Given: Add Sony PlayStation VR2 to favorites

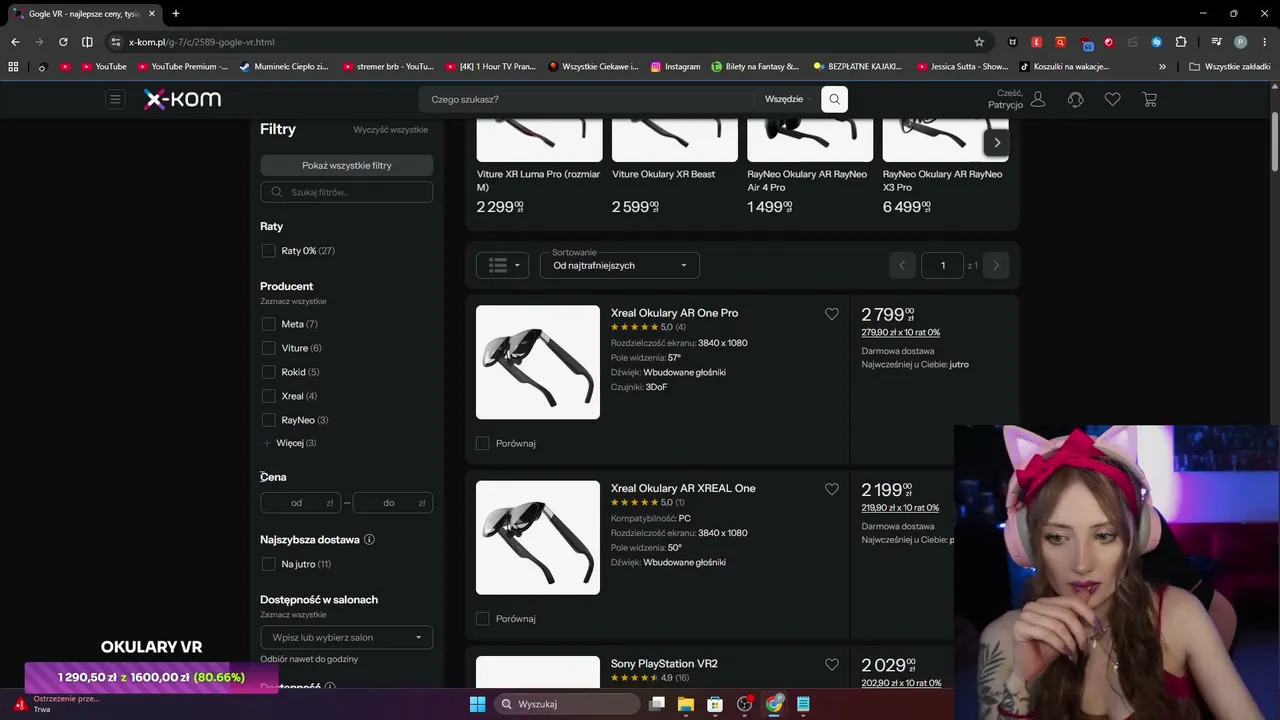Looking at the screenshot, I should (832, 664).
